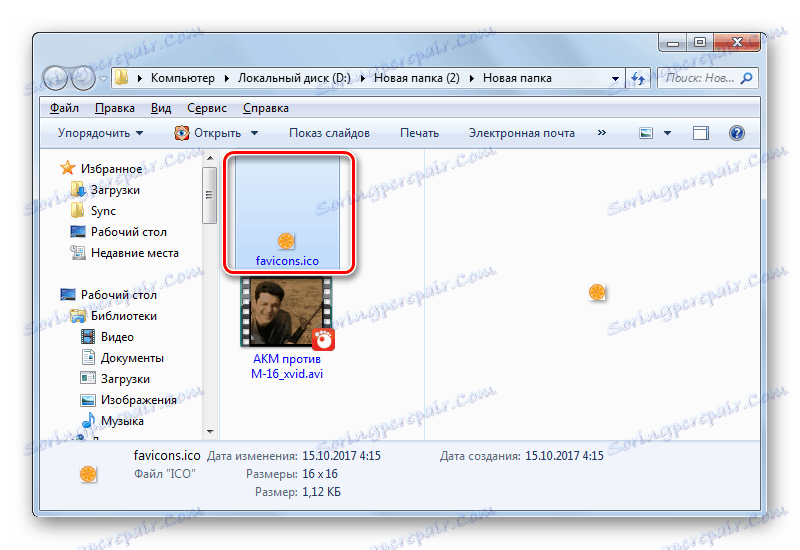Image resolution: width=800 pixels, height=550 pixels.
Task: Open the view options dropdown arrow
Action: 667,133
